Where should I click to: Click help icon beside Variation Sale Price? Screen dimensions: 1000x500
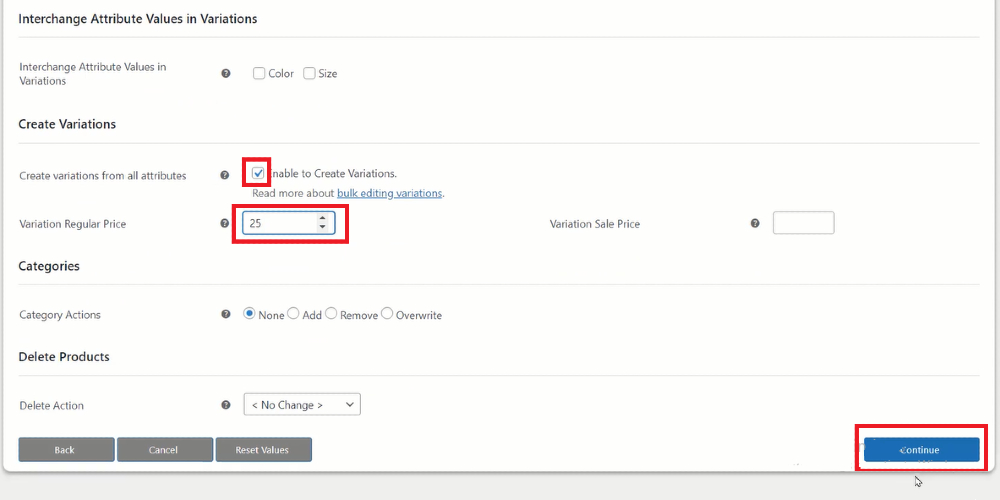click(x=755, y=223)
